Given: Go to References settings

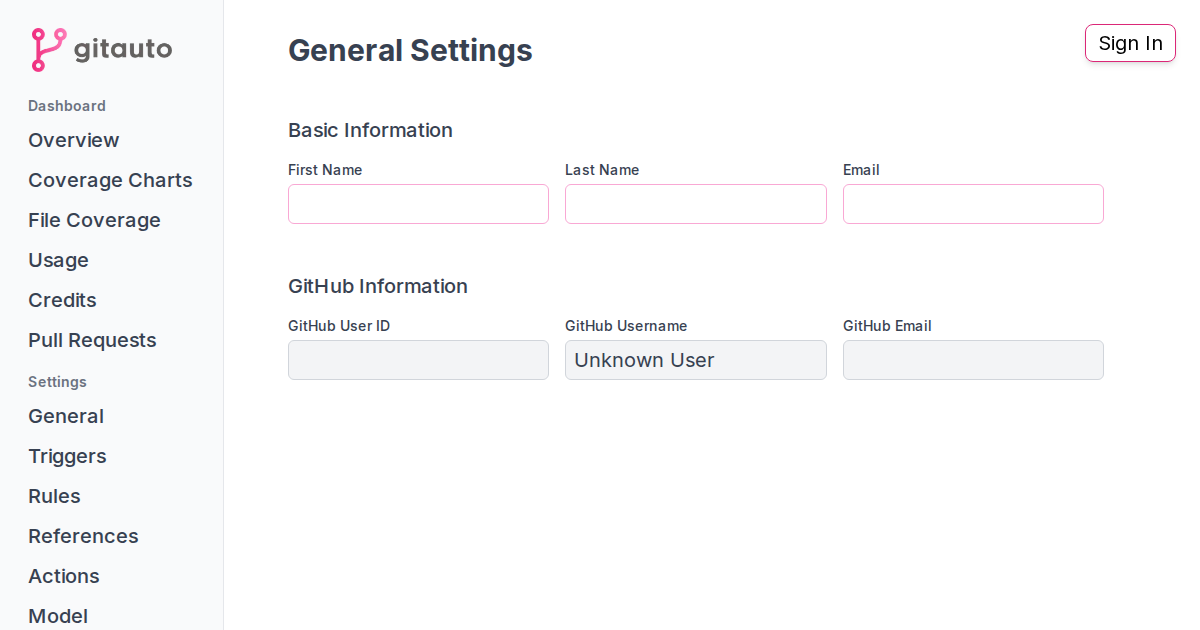Looking at the screenshot, I should click(x=83, y=536).
